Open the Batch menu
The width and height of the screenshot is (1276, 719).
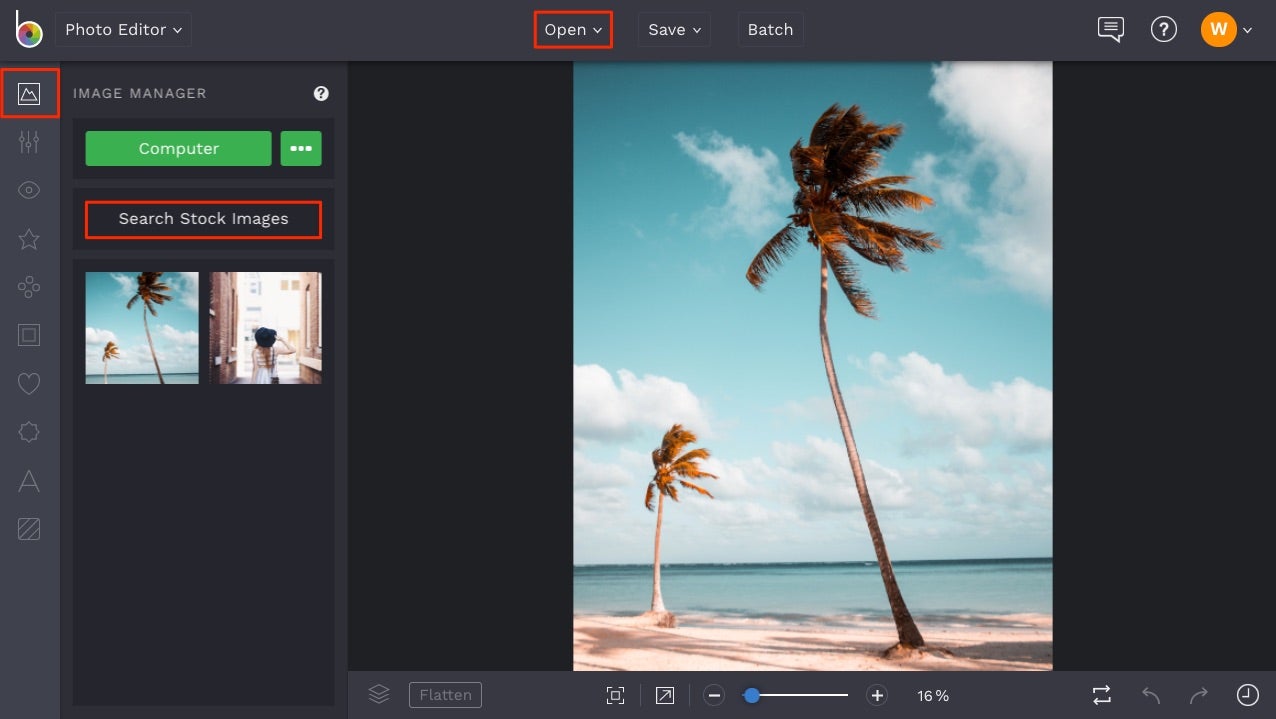(x=770, y=29)
